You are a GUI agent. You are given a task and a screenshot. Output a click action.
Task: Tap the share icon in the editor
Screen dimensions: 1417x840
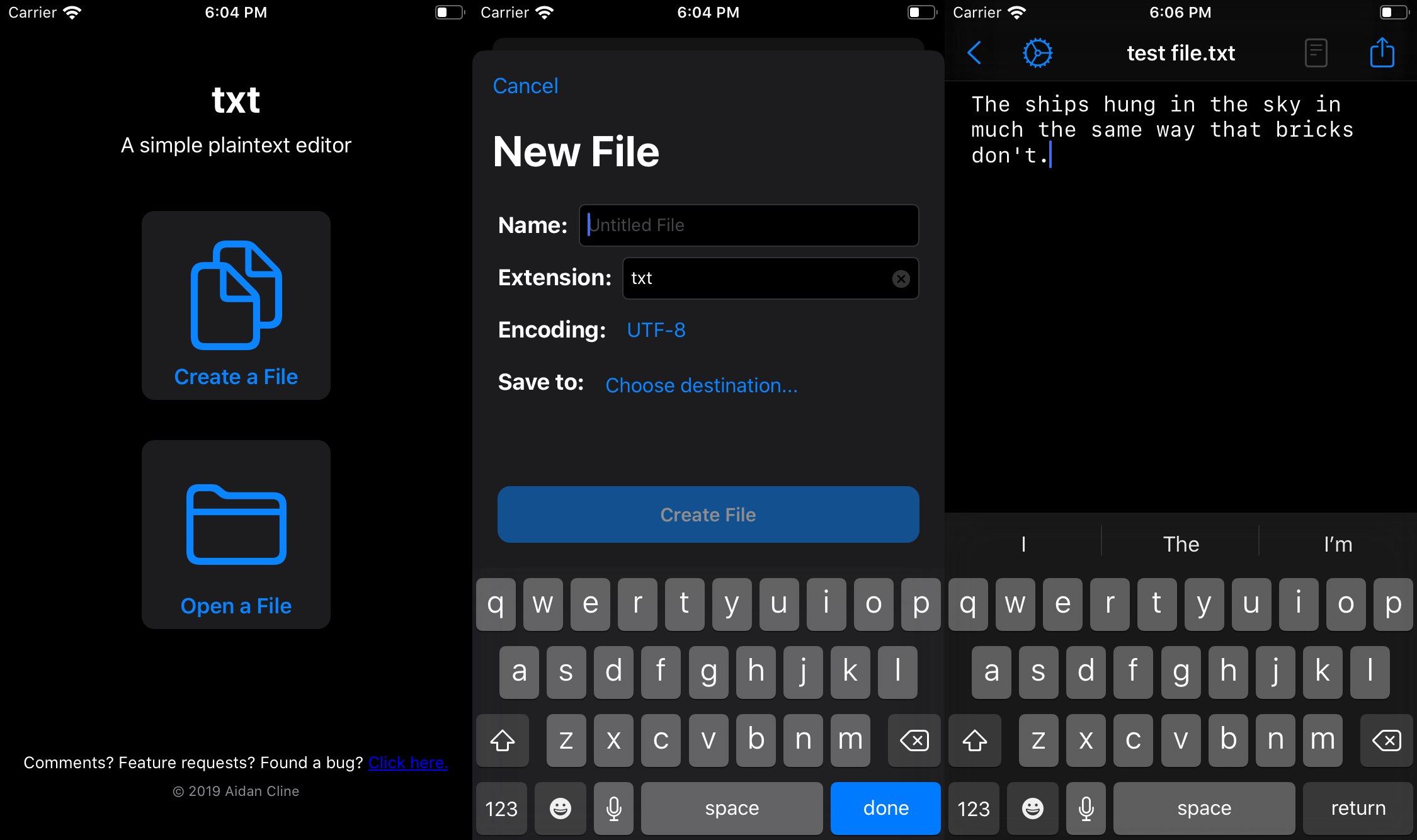tap(1382, 52)
